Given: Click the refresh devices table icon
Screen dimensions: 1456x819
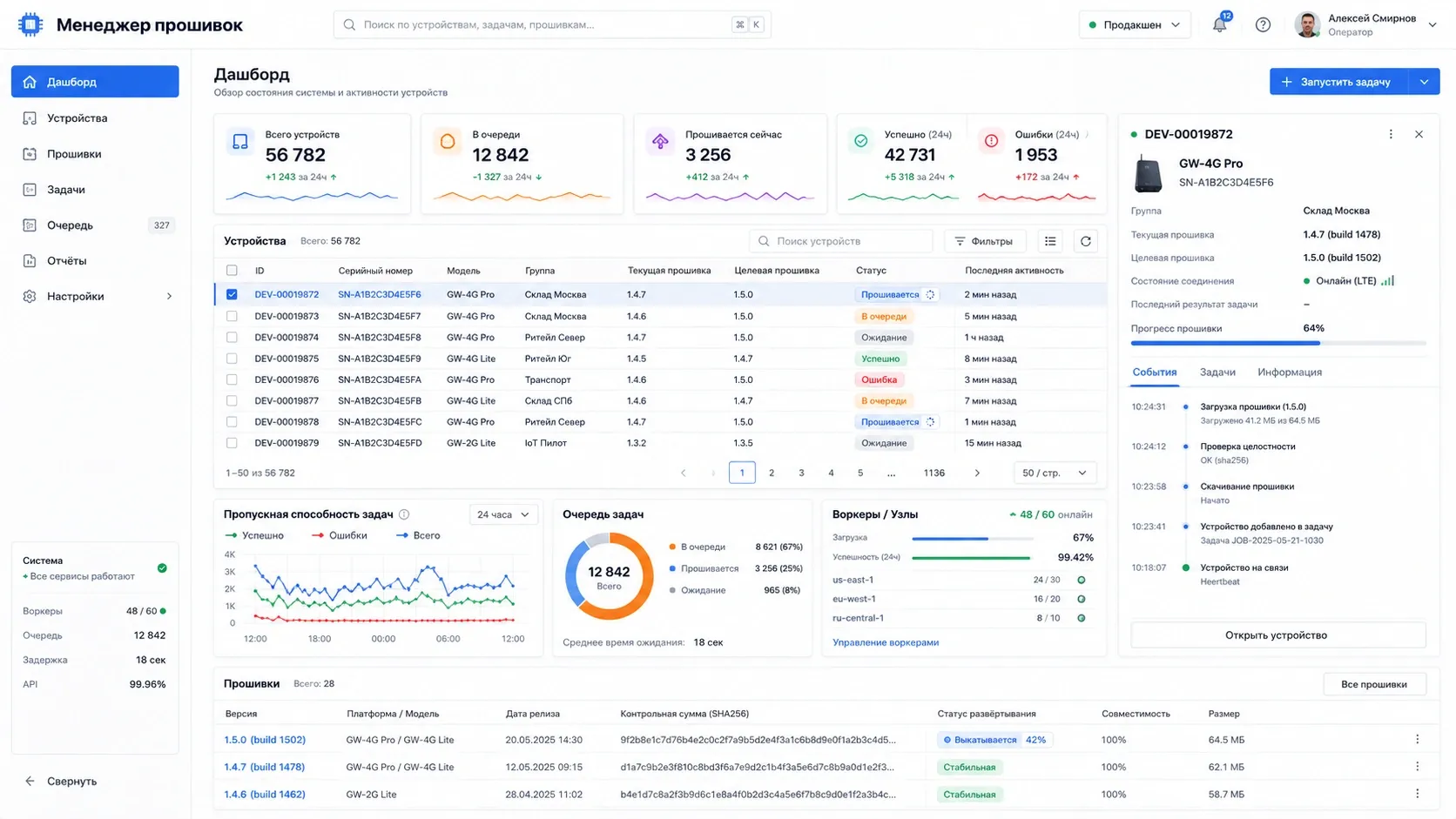Looking at the screenshot, I should [x=1085, y=241].
